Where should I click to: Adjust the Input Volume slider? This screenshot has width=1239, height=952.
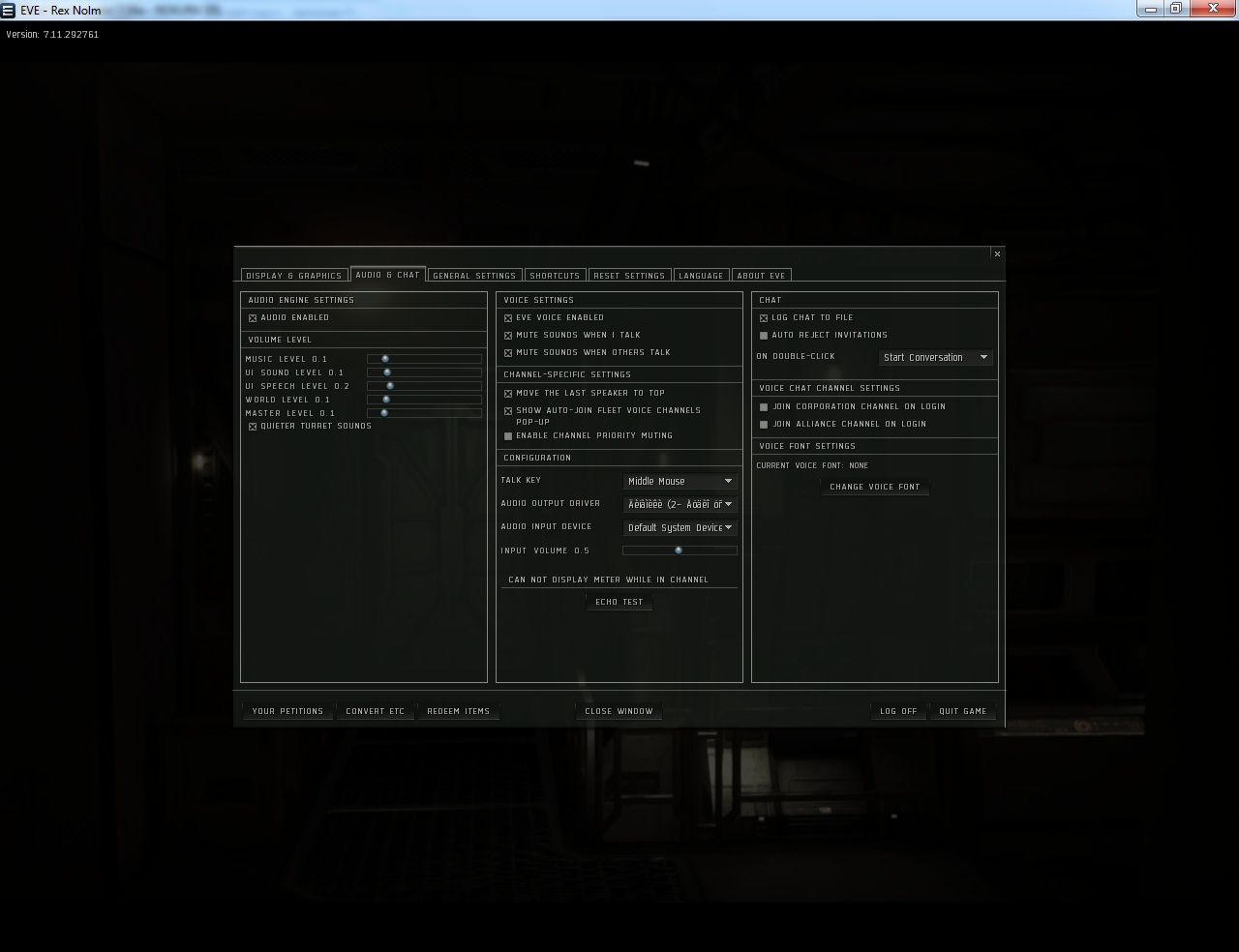pyautogui.click(x=680, y=550)
